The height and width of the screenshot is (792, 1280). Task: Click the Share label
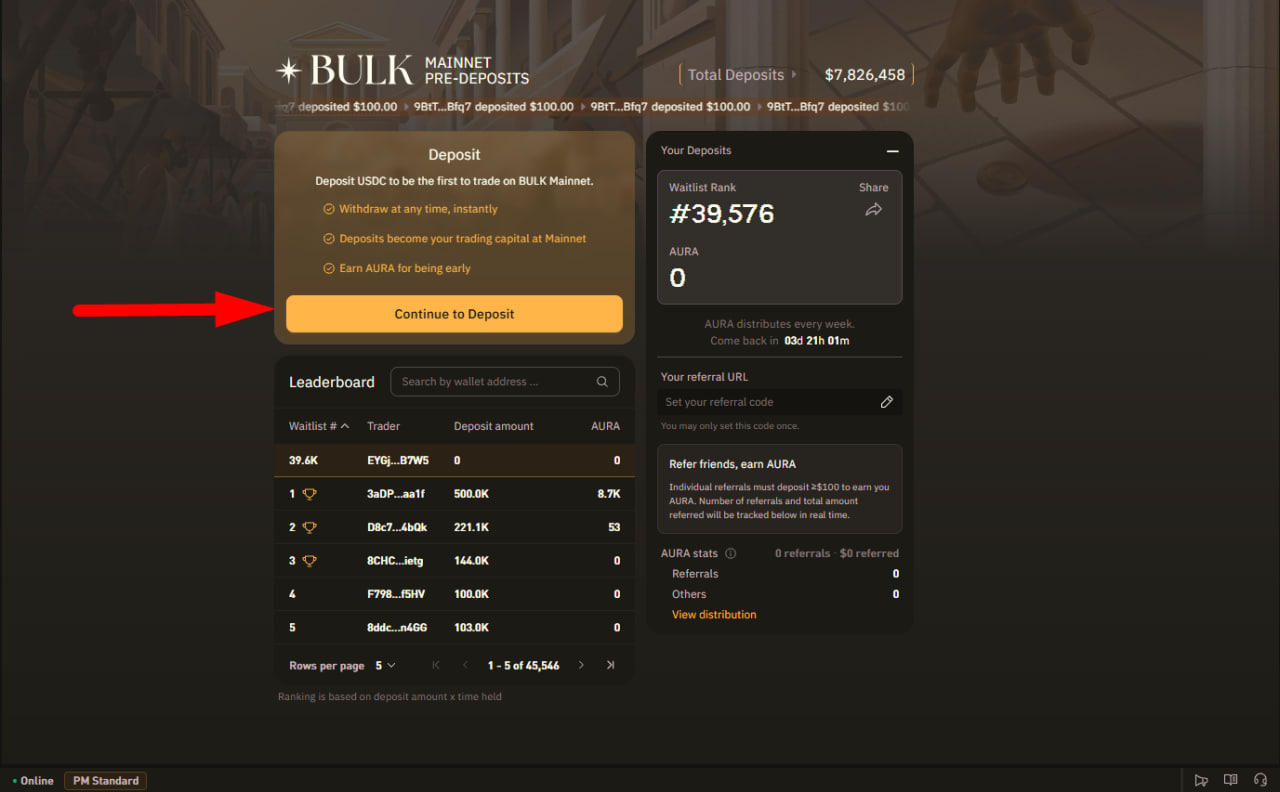coord(873,187)
